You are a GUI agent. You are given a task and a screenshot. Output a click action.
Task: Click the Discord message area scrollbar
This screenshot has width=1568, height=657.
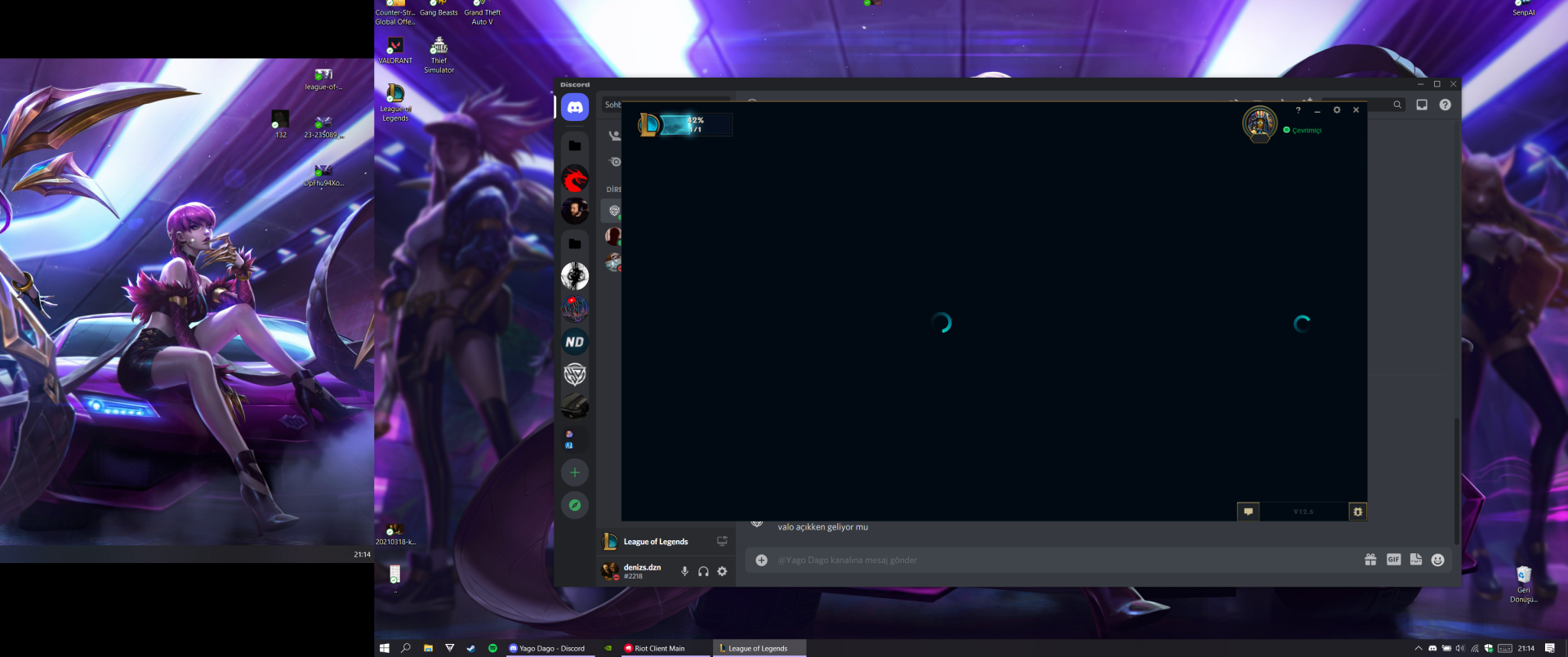pyautogui.click(x=1456, y=482)
